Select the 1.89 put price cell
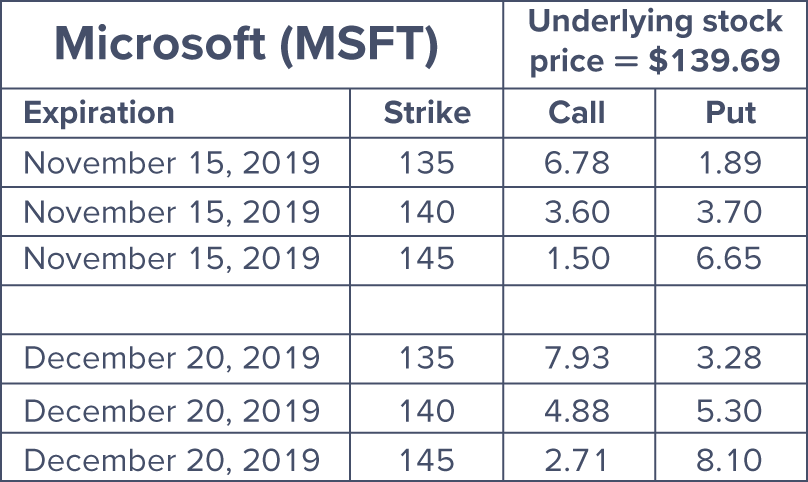Screen dimensions: 808x482 (731, 162)
